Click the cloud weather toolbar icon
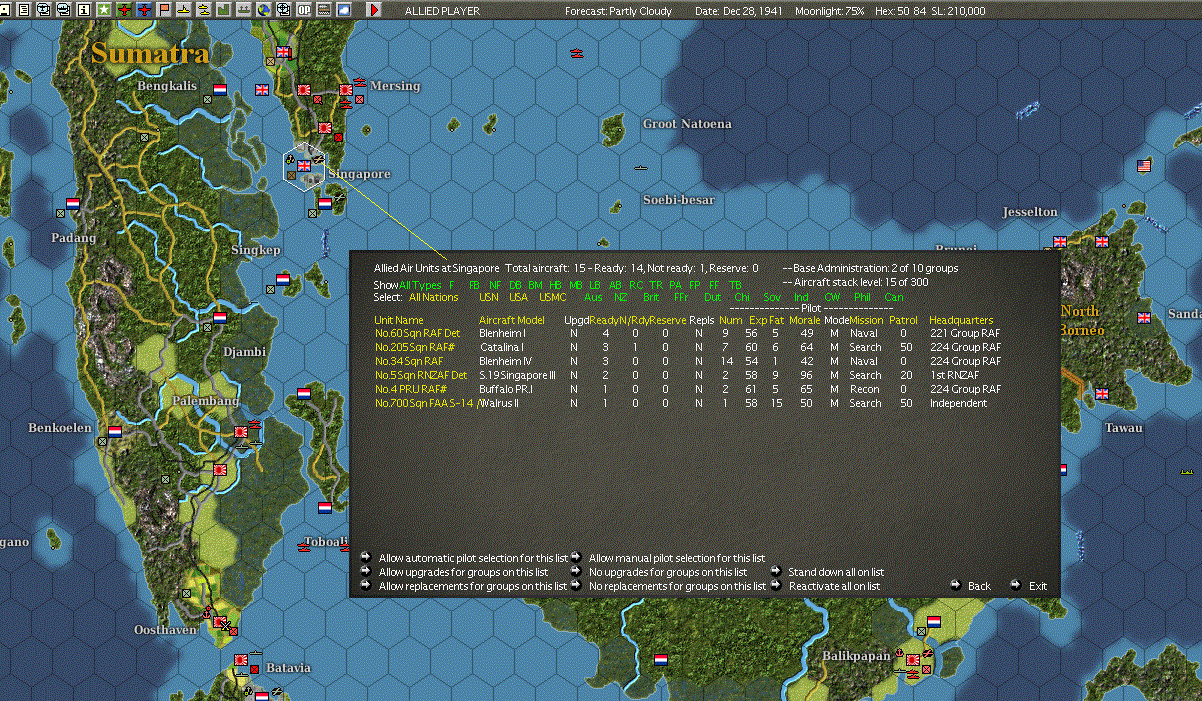Image resolution: width=1202 pixels, height=701 pixels. [x=344, y=10]
